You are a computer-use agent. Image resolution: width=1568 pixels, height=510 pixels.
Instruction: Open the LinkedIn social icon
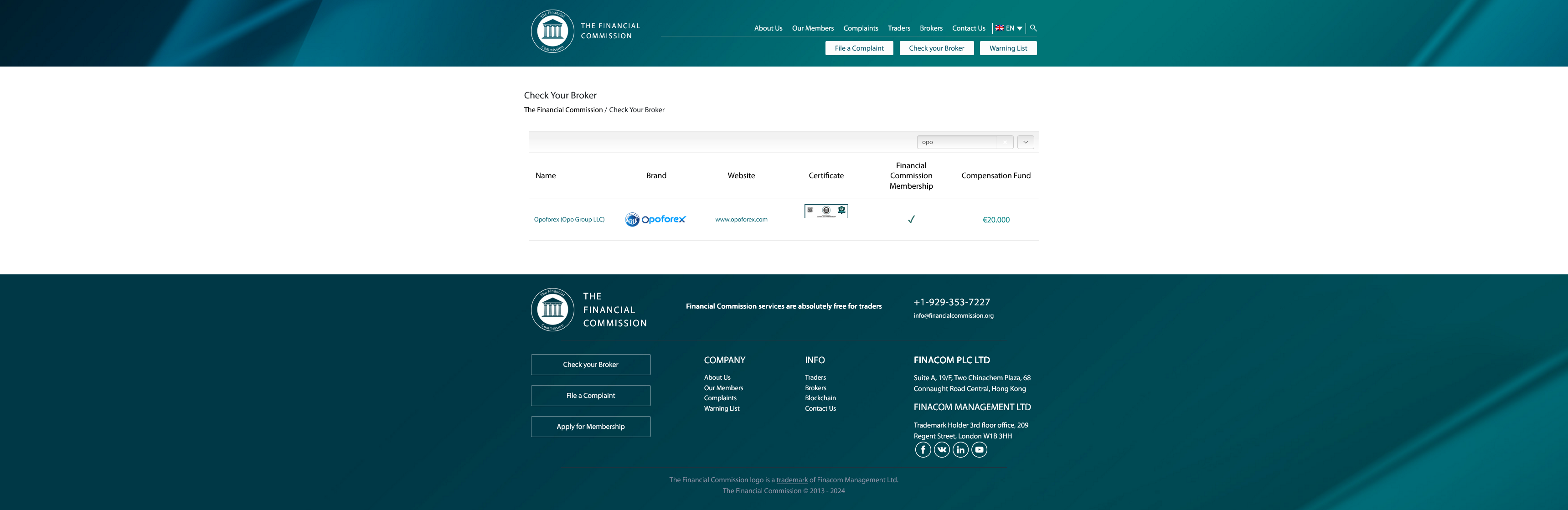click(x=960, y=450)
